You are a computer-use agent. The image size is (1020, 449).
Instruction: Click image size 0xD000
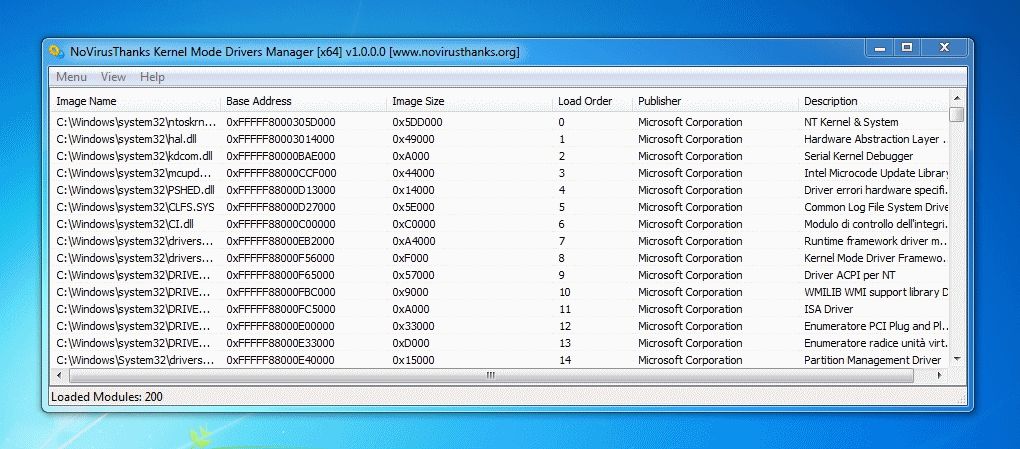click(x=410, y=343)
